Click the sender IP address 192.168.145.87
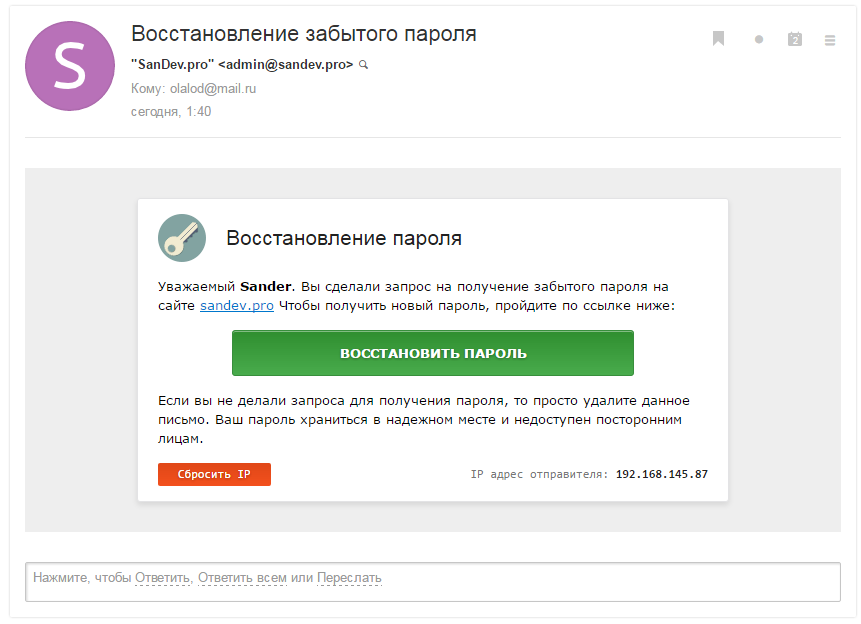The width and height of the screenshot is (861, 624). (x=662, y=474)
